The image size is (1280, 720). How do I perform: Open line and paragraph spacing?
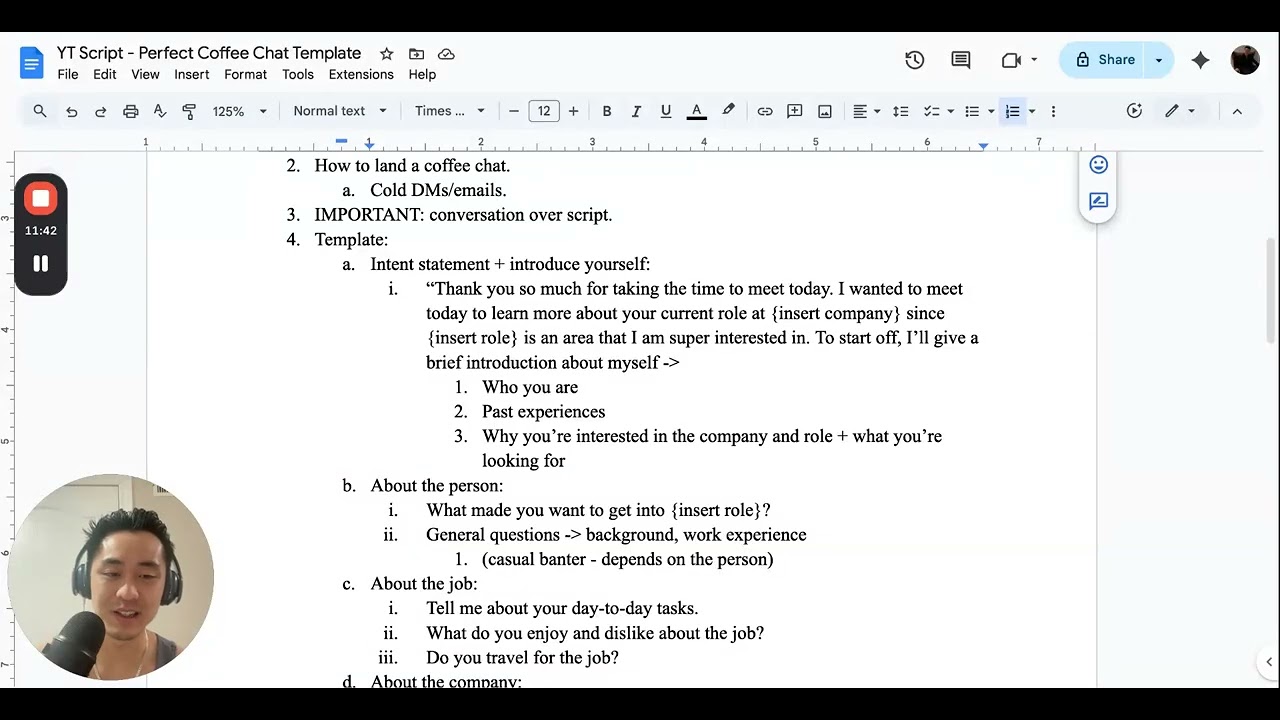pyautogui.click(x=900, y=111)
